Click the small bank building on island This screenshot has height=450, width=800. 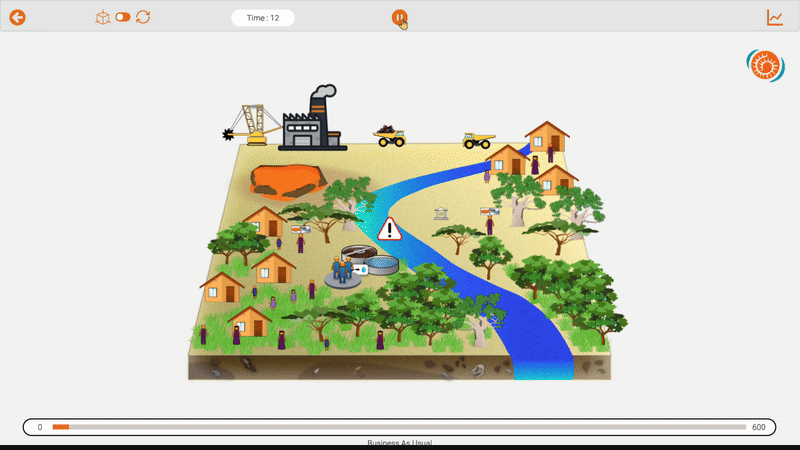pyautogui.click(x=441, y=213)
